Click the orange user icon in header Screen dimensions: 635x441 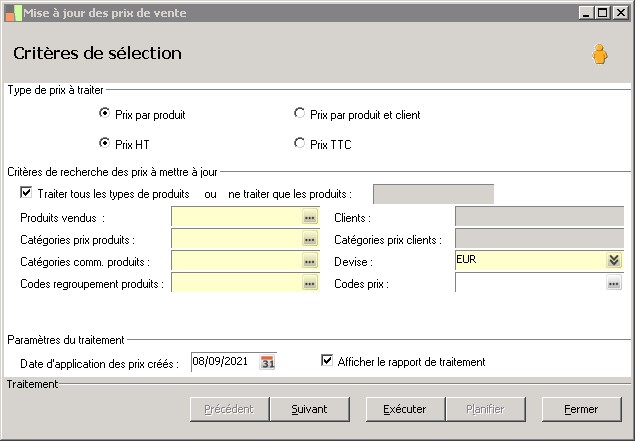pyautogui.click(x=599, y=54)
